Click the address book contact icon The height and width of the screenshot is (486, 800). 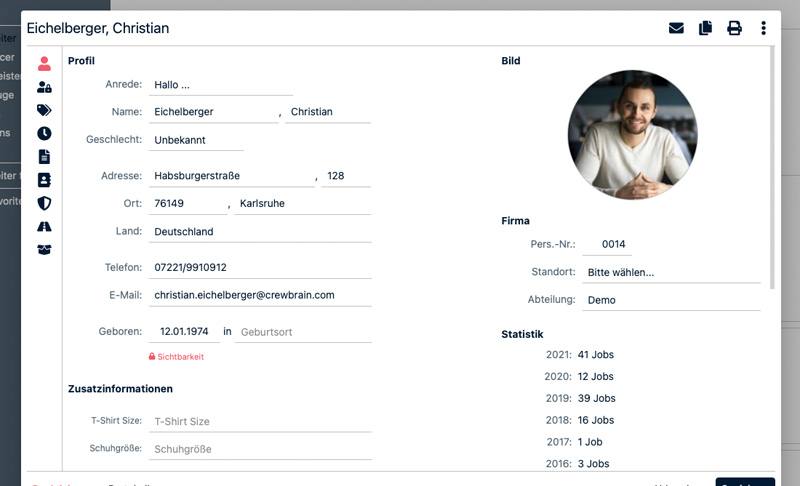[44, 180]
